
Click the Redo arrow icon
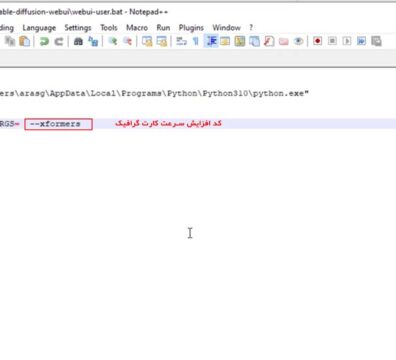pyautogui.click(x=59, y=41)
